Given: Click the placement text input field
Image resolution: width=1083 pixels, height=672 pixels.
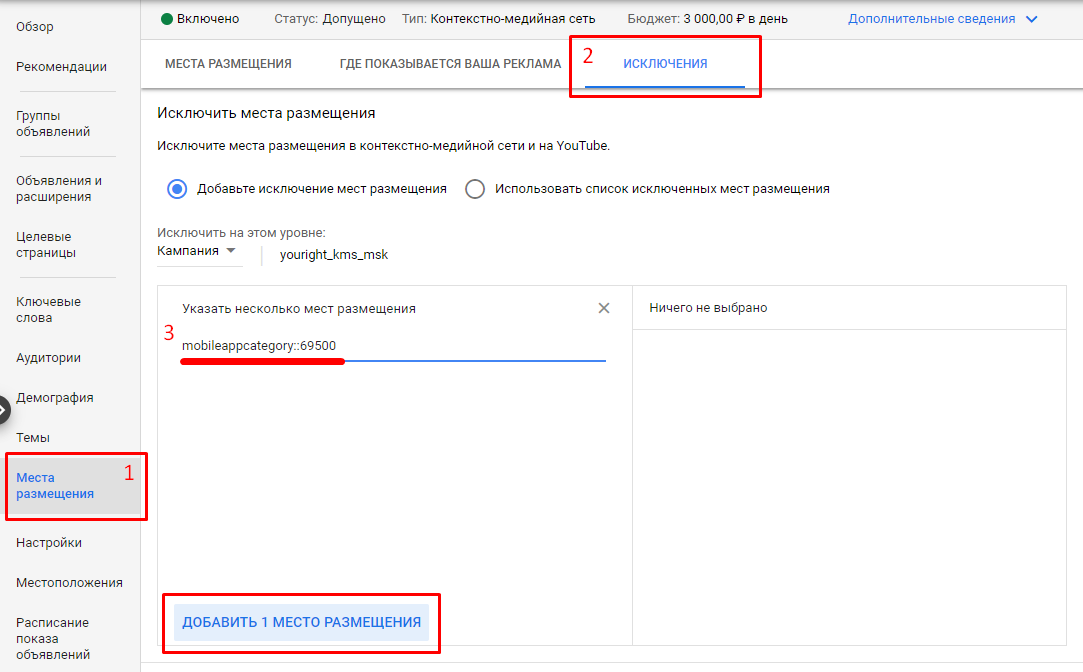Looking at the screenshot, I should 393,346.
